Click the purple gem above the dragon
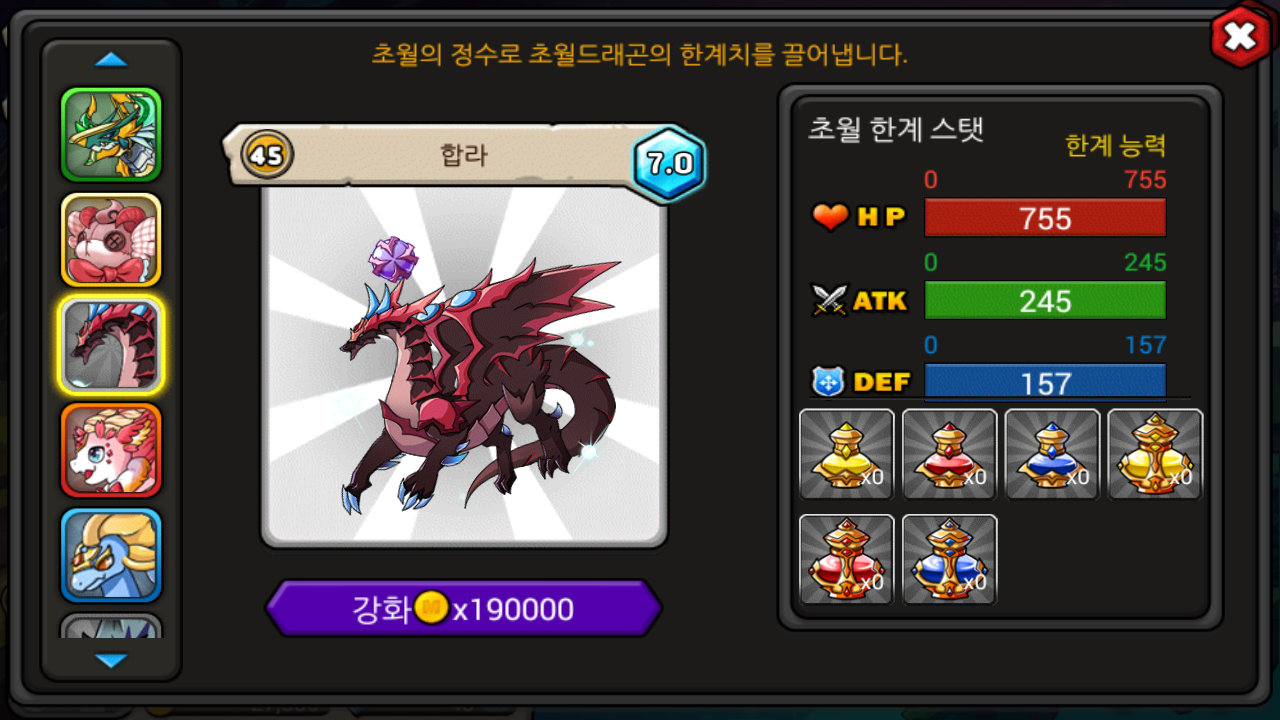The image size is (1280, 720). 392,258
